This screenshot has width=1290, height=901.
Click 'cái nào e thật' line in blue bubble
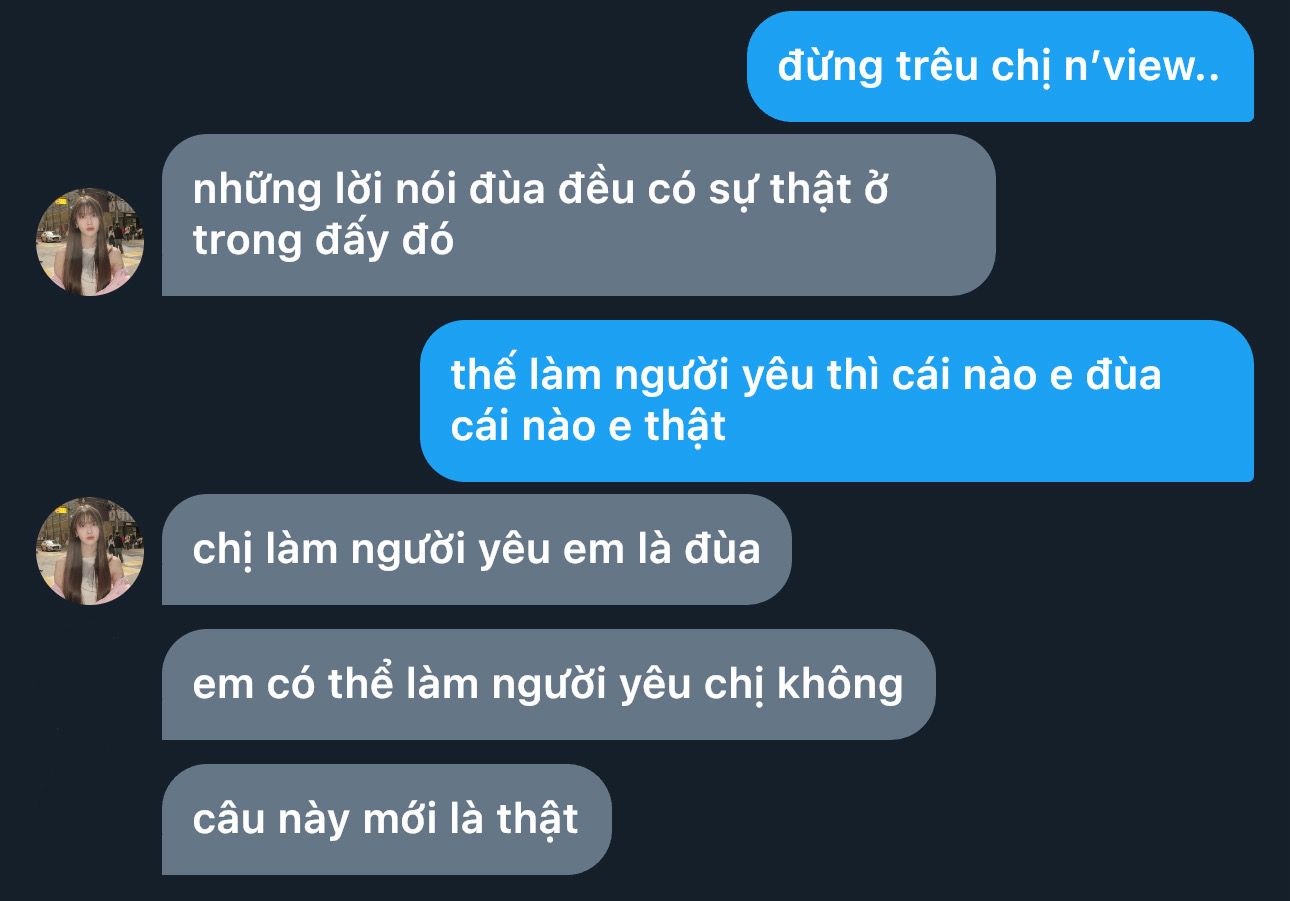[x=588, y=427]
